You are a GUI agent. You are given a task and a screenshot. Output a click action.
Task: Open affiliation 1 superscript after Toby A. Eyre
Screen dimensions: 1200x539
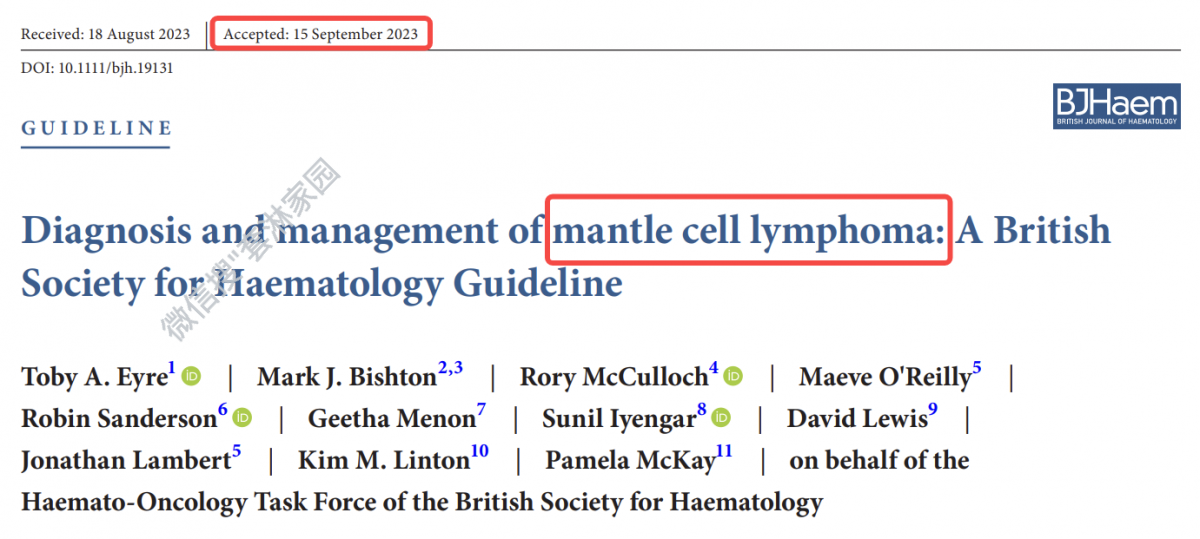coord(172,369)
